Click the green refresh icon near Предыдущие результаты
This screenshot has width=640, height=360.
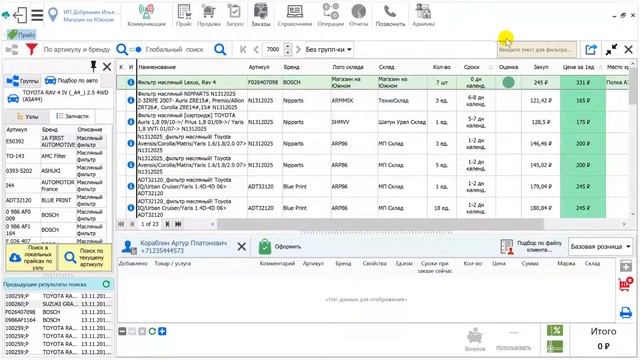[107, 284]
